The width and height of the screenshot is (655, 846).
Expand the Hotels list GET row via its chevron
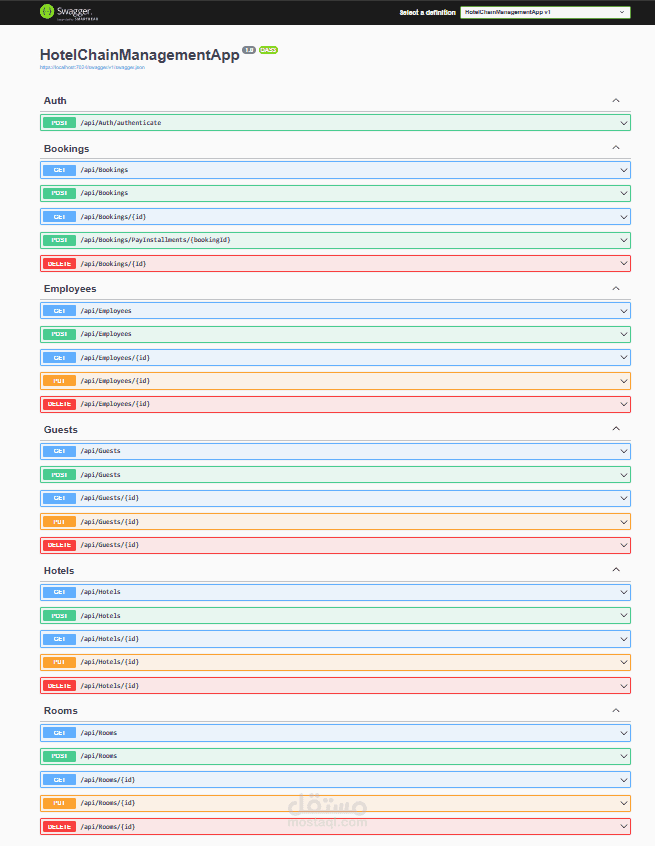(624, 592)
